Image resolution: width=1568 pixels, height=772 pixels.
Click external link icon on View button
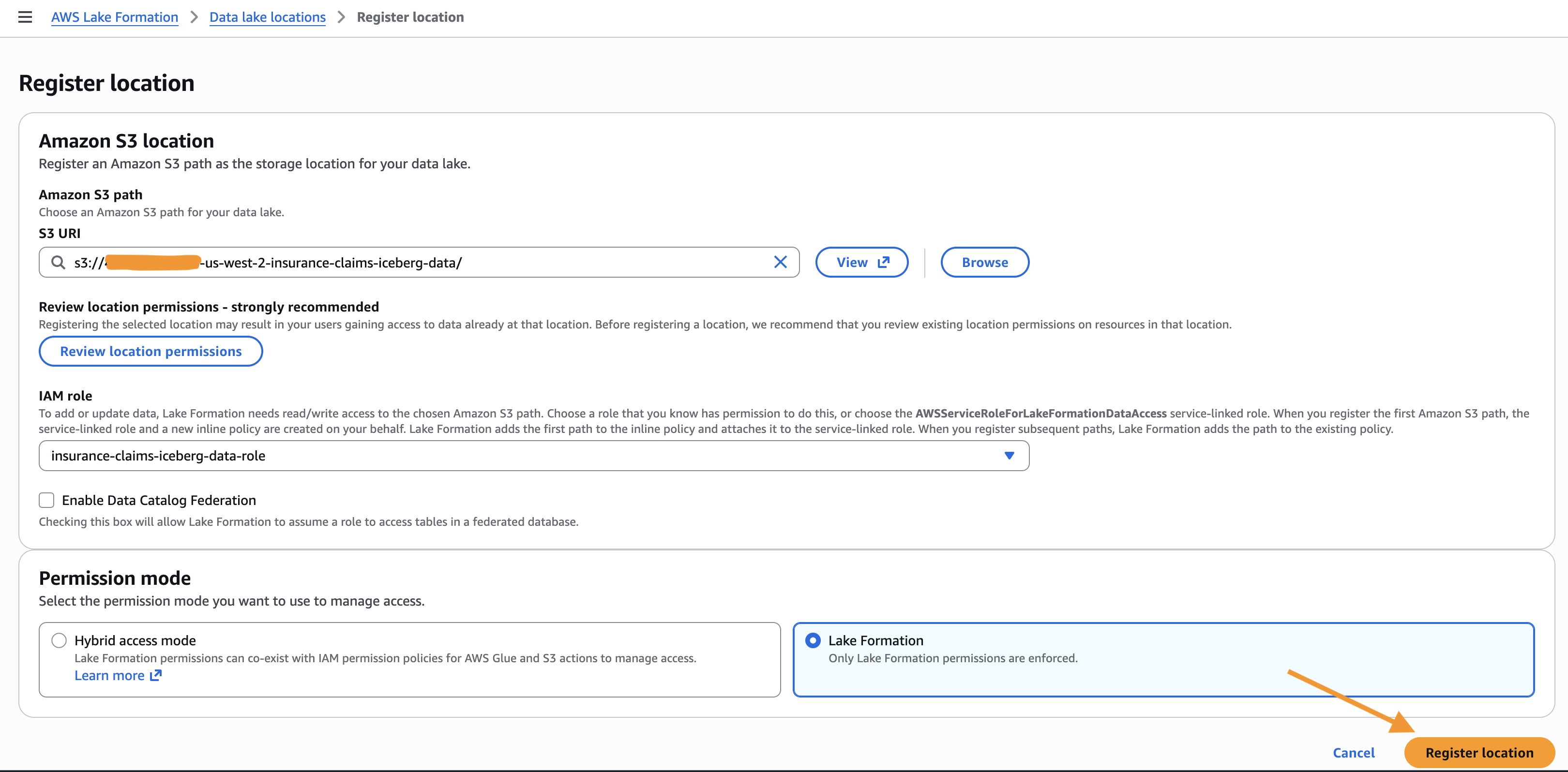click(x=883, y=262)
